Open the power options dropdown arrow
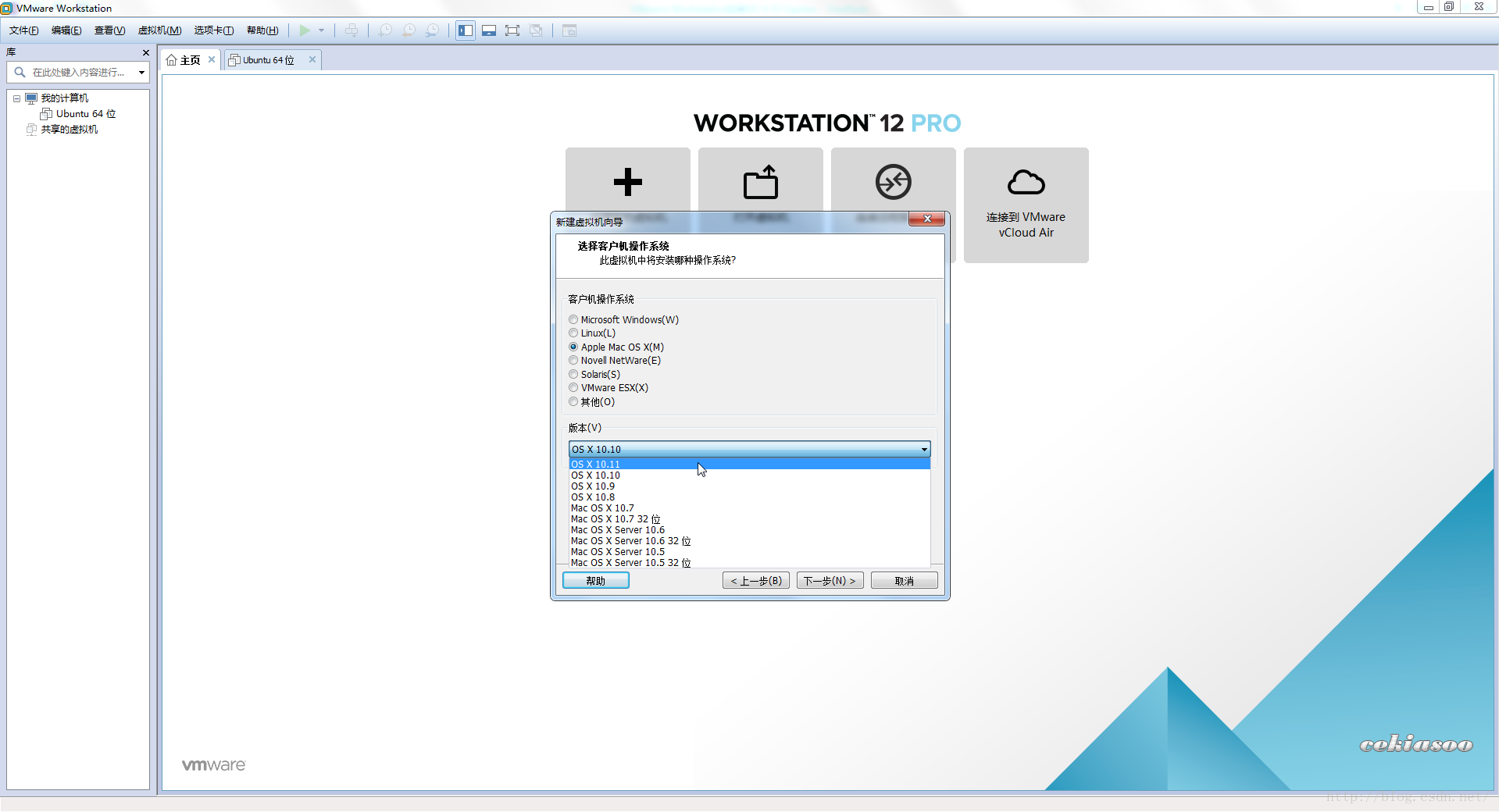Screen dimensions: 1499x812 tap(321, 30)
